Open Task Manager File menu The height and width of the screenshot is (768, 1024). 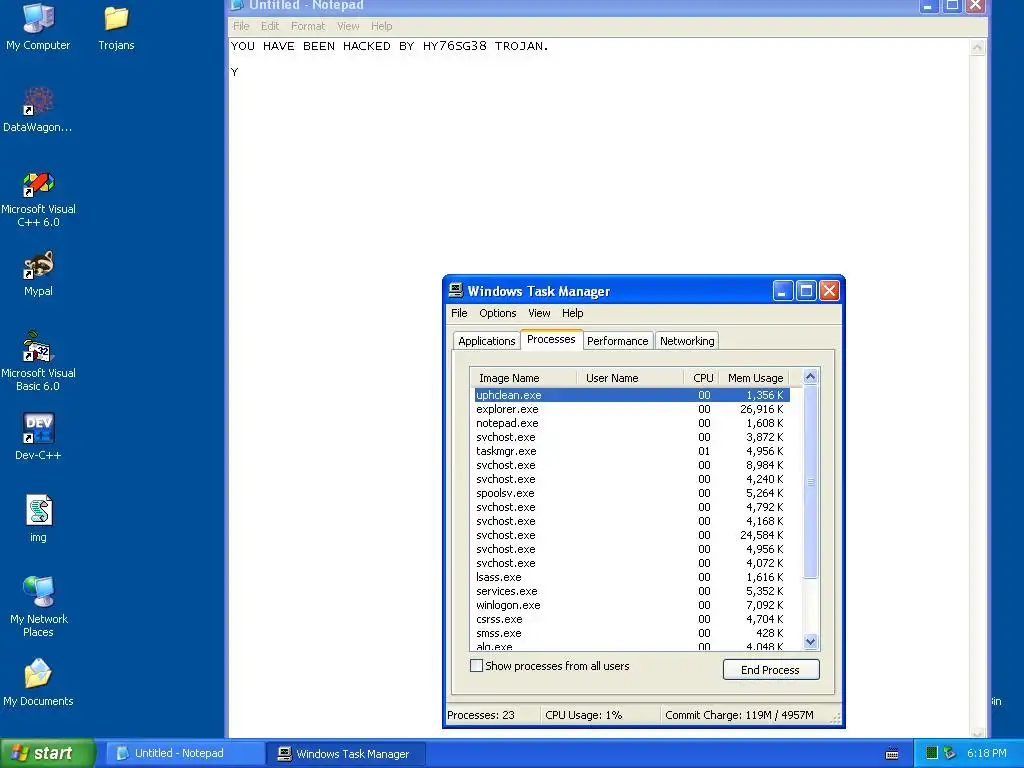click(459, 313)
